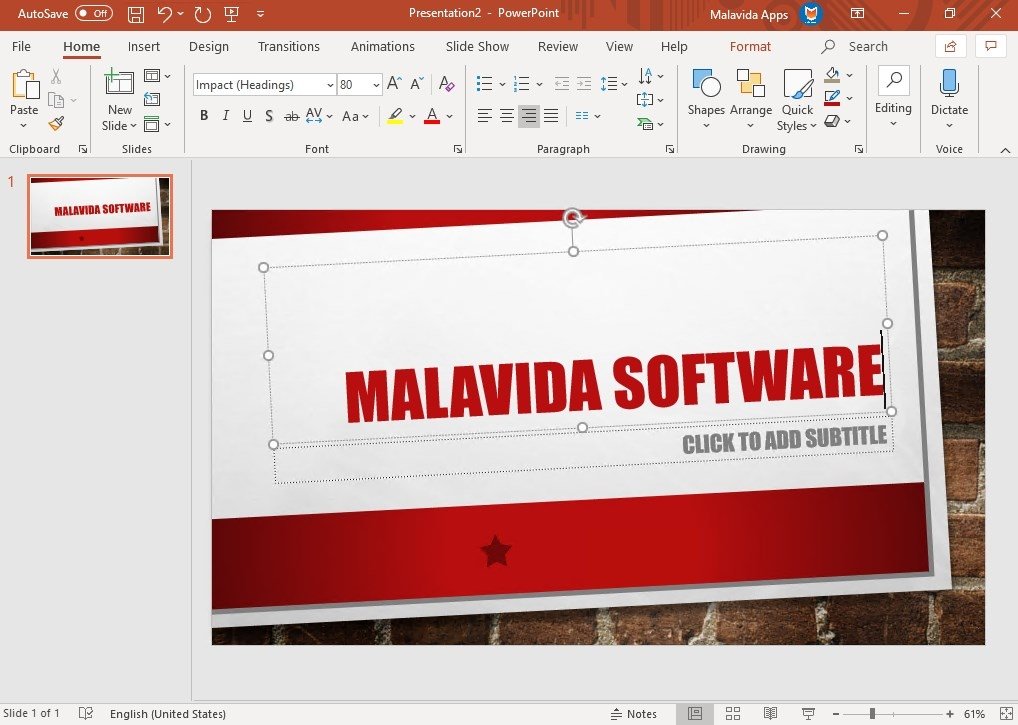Open the font name dropdown
This screenshot has width=1018, height=725.
[x=330, y=84]
